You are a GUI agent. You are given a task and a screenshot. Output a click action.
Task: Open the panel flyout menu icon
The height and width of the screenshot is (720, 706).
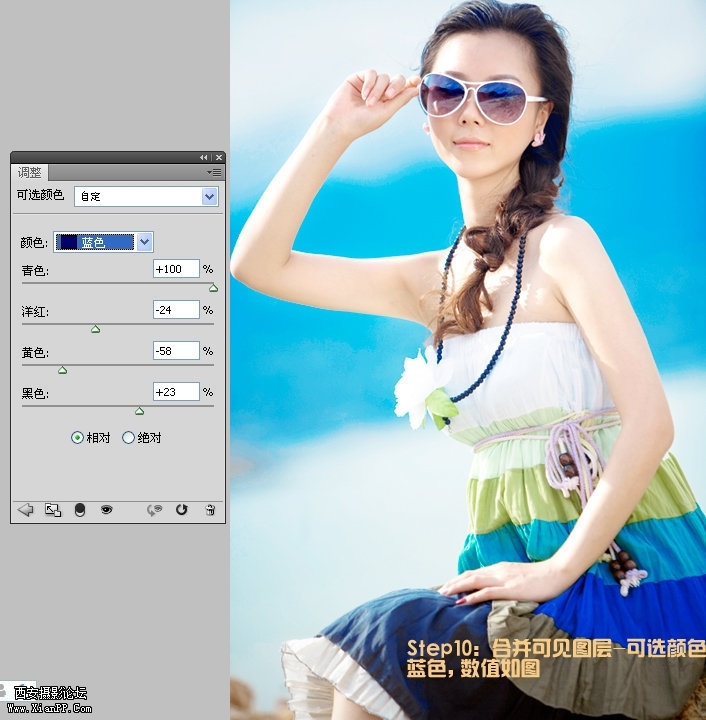point(215,173)
